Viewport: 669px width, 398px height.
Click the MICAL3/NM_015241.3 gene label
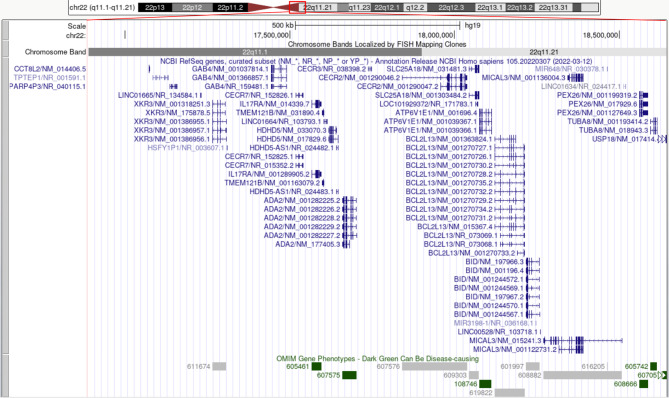click(x=505, y=340)
